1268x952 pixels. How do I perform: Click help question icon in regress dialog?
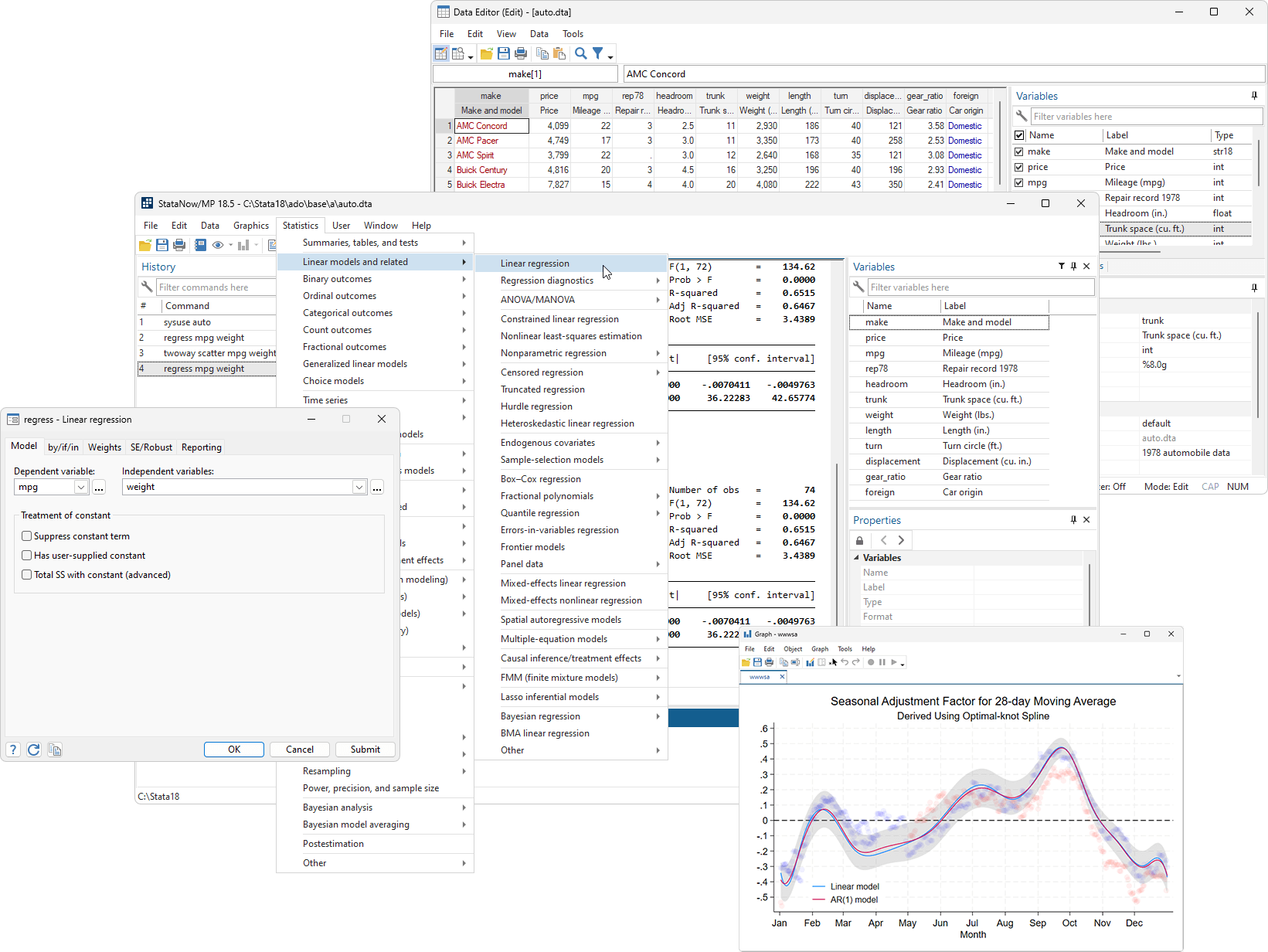[13, 750]
